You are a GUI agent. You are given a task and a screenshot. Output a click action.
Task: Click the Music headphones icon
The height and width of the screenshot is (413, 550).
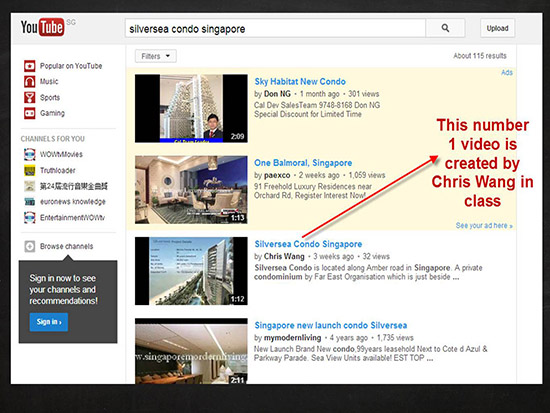point(29,81)
